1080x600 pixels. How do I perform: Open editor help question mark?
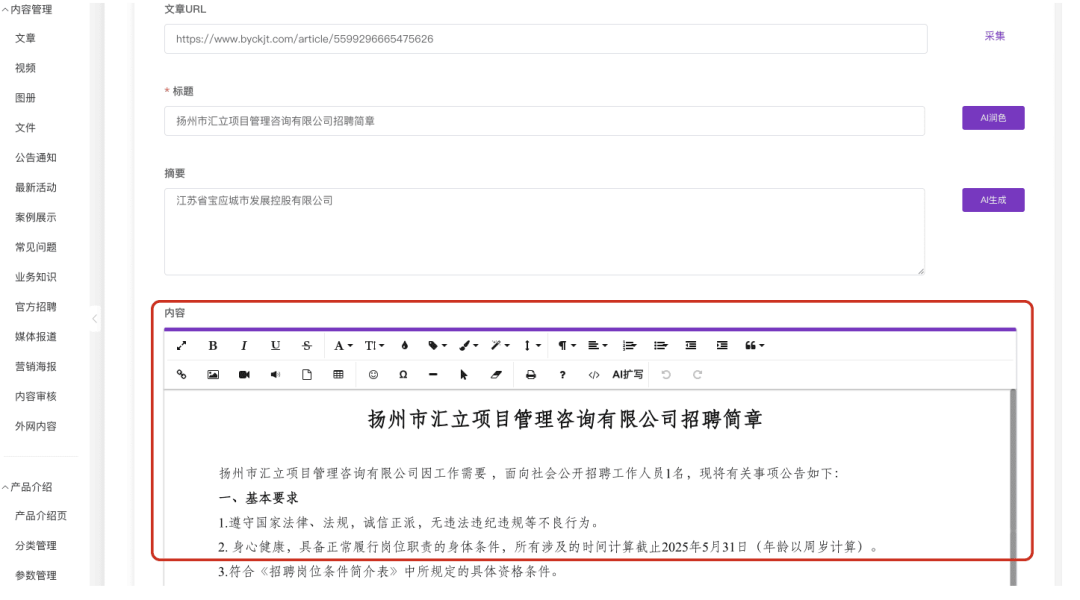(562, 375)
